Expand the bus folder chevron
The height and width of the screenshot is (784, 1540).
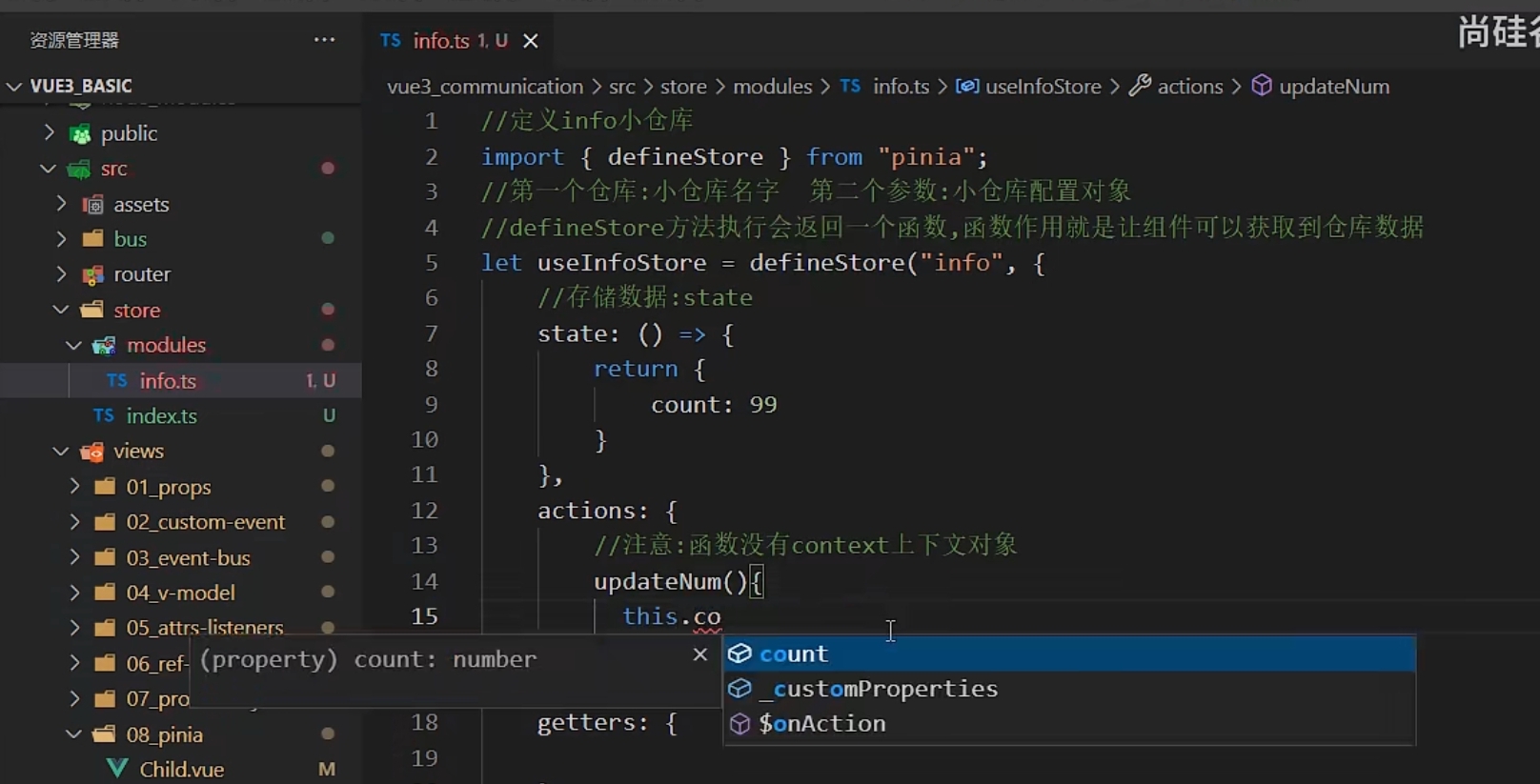(x=62, y=238)
